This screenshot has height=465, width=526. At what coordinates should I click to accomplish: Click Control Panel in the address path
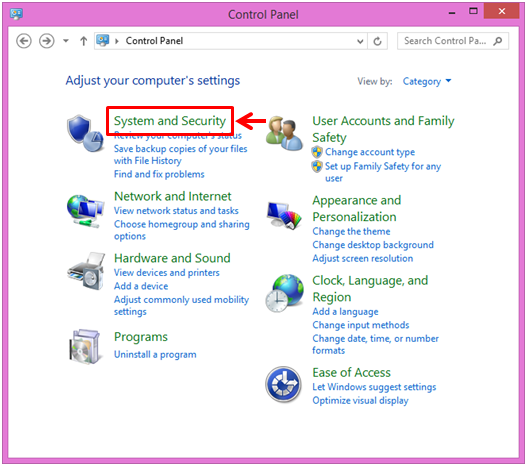154,41
